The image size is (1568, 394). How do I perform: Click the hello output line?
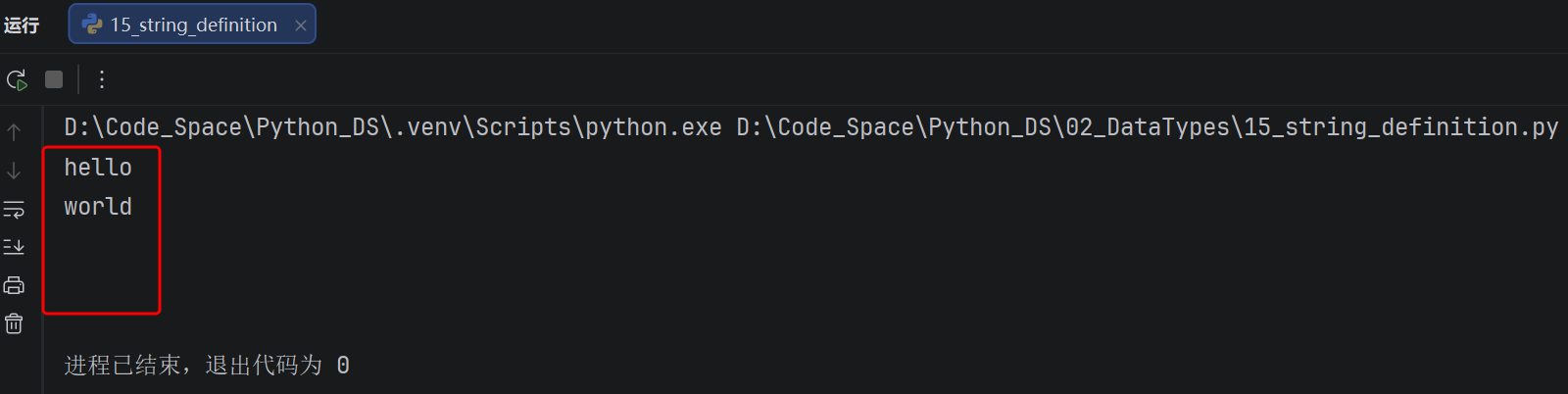click(x=98, y=168)
